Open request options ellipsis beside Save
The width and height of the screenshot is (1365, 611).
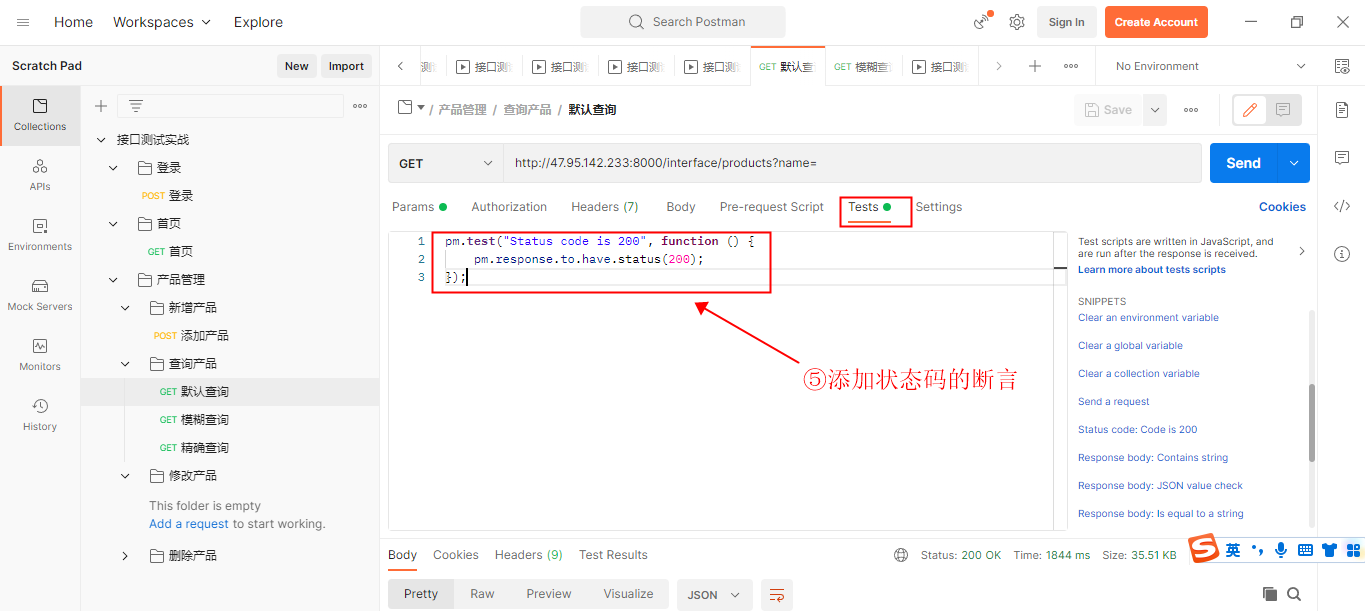1191,110
